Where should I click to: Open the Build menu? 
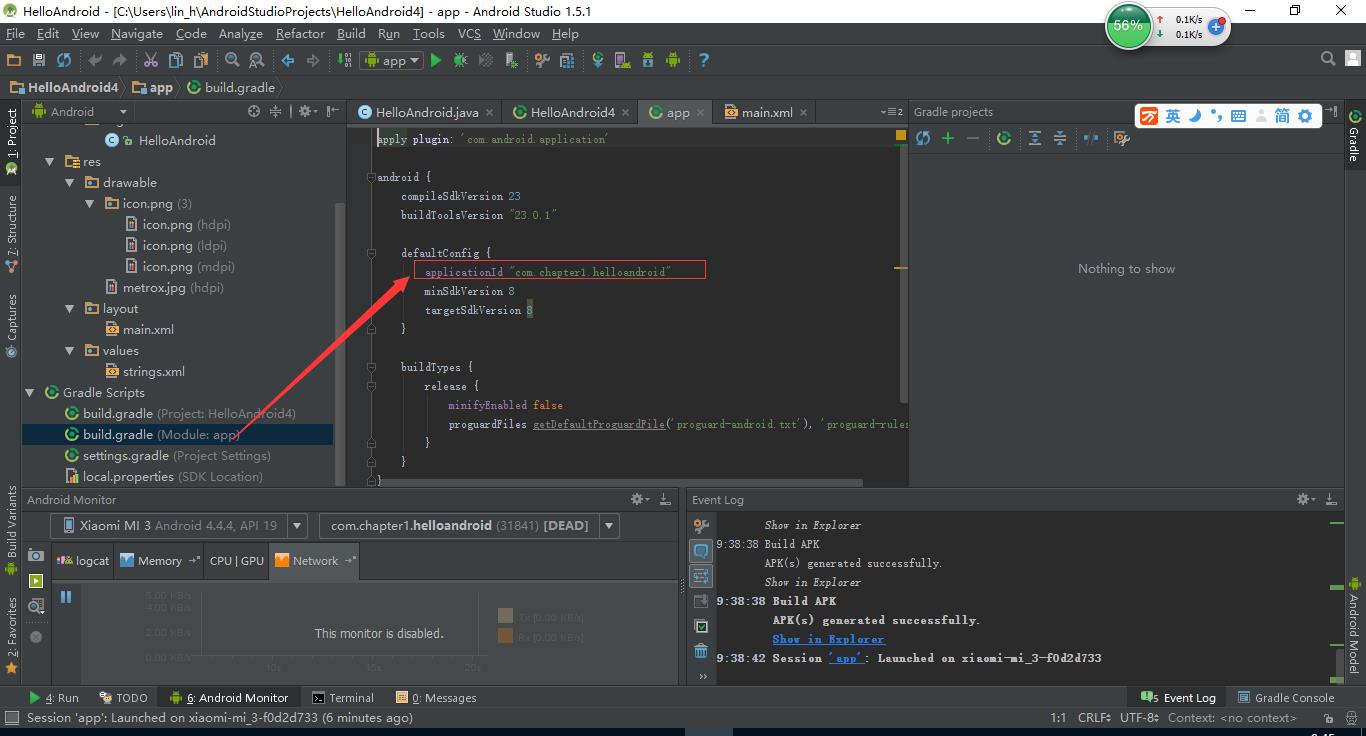coord(351,33)
